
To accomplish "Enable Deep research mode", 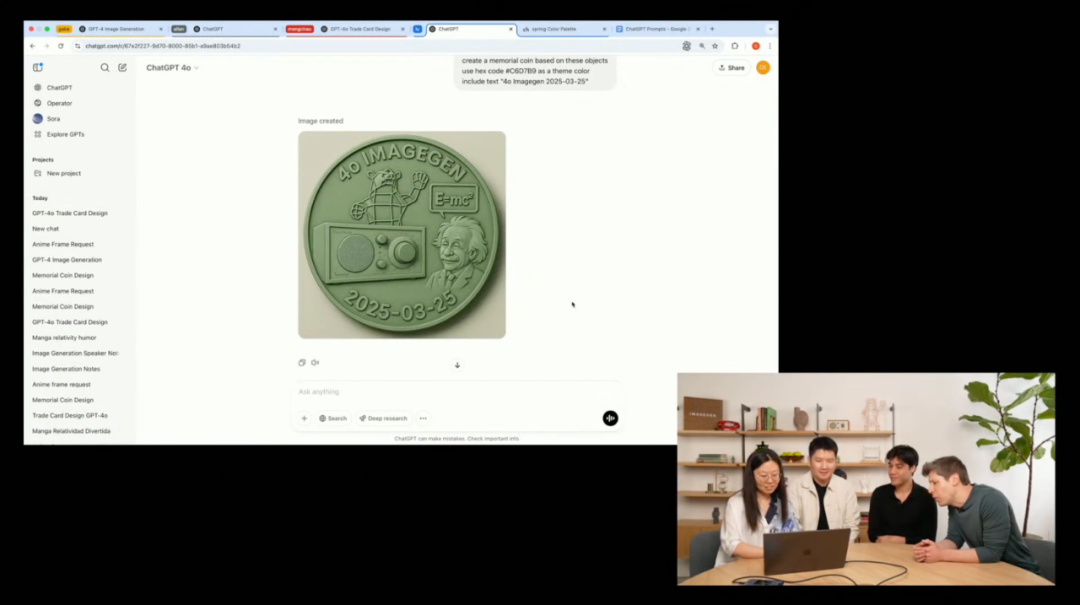I will coord(381,418).
